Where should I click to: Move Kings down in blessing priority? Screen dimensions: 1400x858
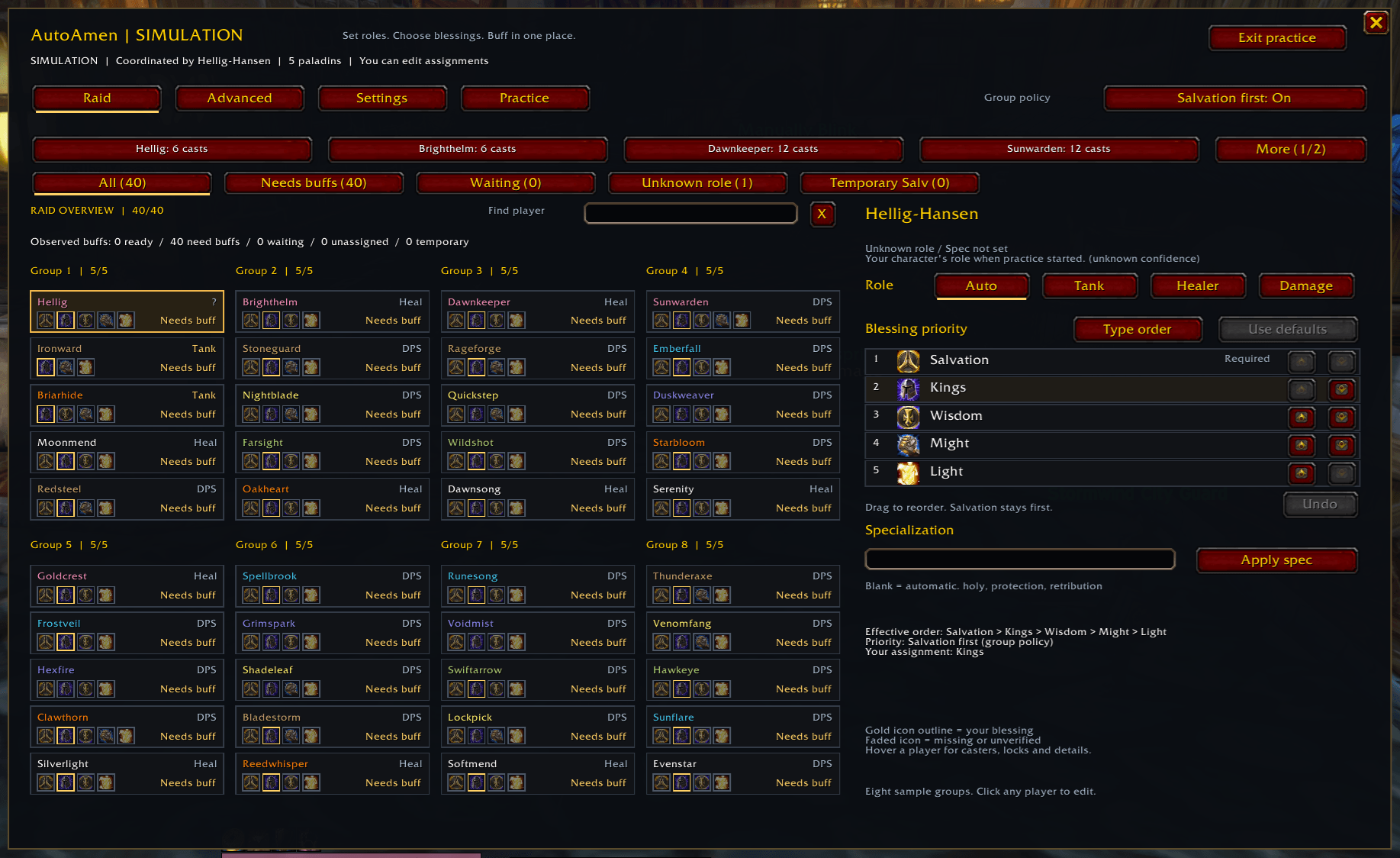pos(1341,389)
